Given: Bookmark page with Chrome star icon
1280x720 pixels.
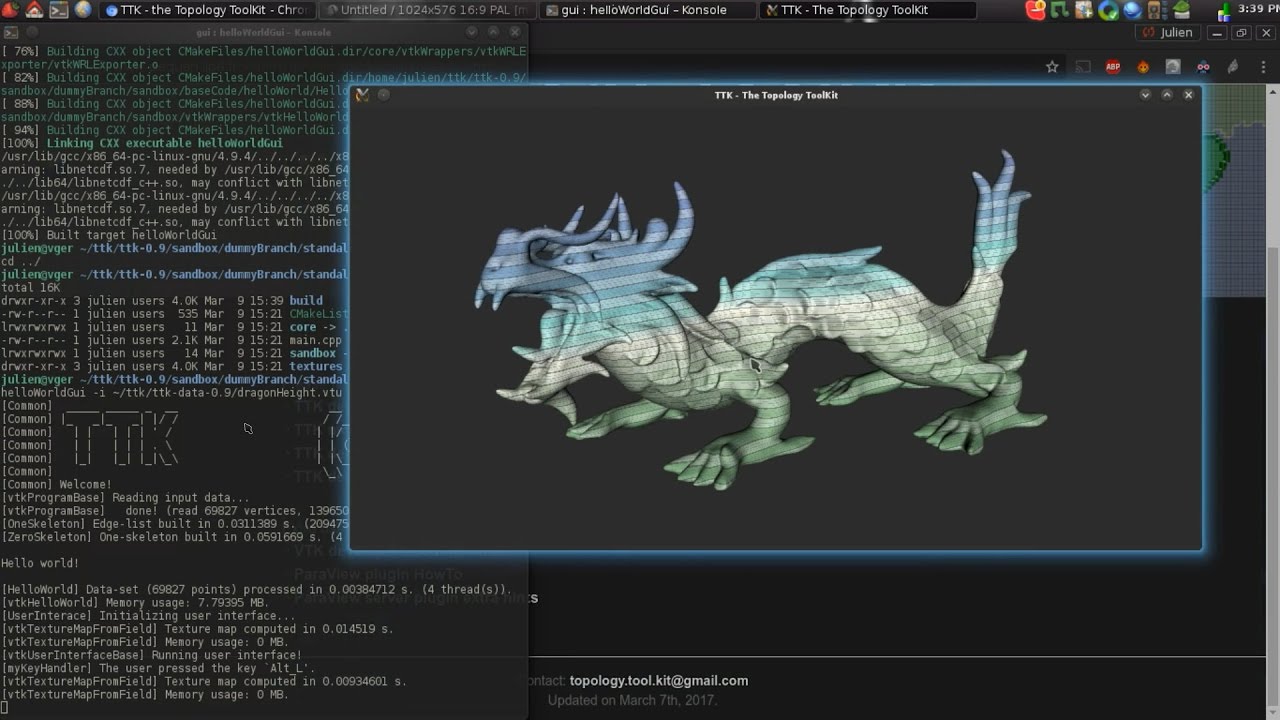Looking at the screenshot, I should 1052,67.
